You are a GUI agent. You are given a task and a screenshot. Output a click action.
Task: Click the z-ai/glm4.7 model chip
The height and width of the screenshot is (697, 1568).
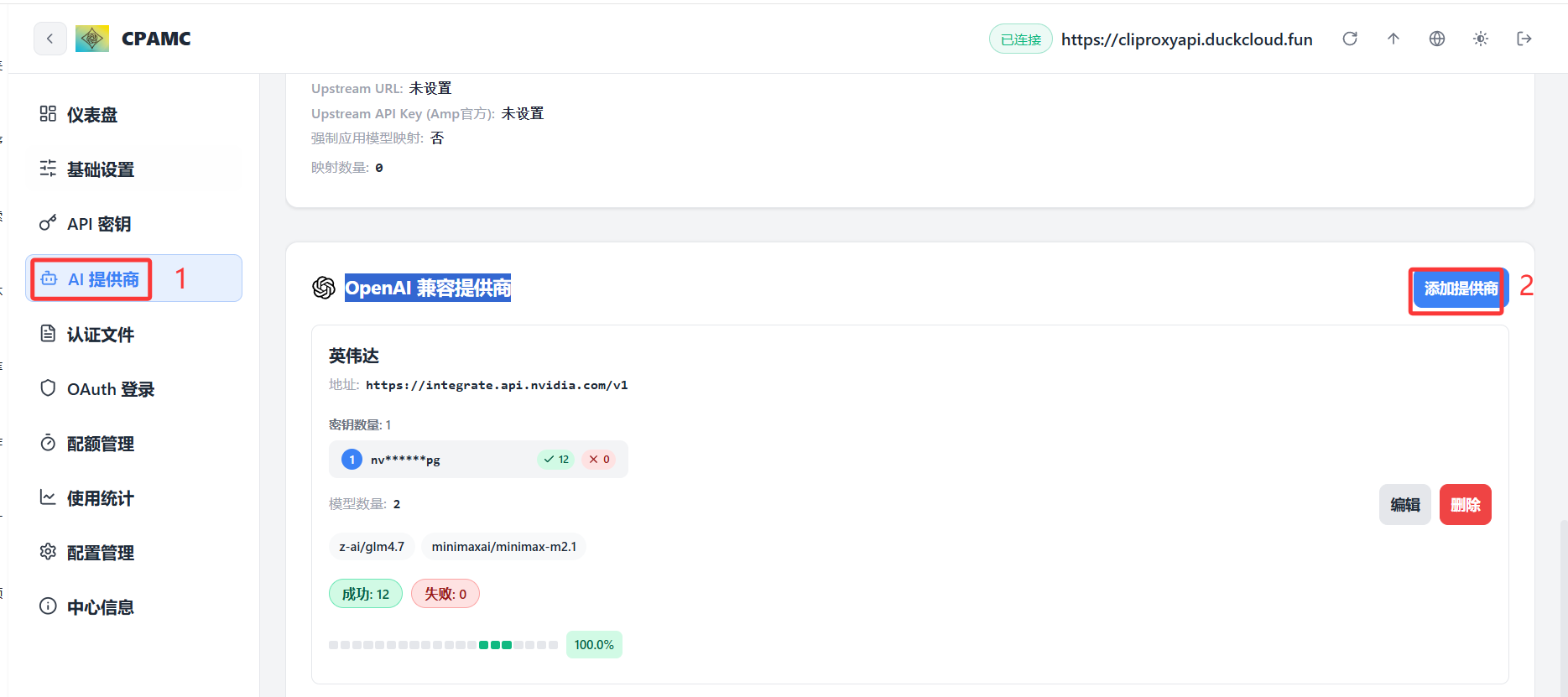point(372,546)
